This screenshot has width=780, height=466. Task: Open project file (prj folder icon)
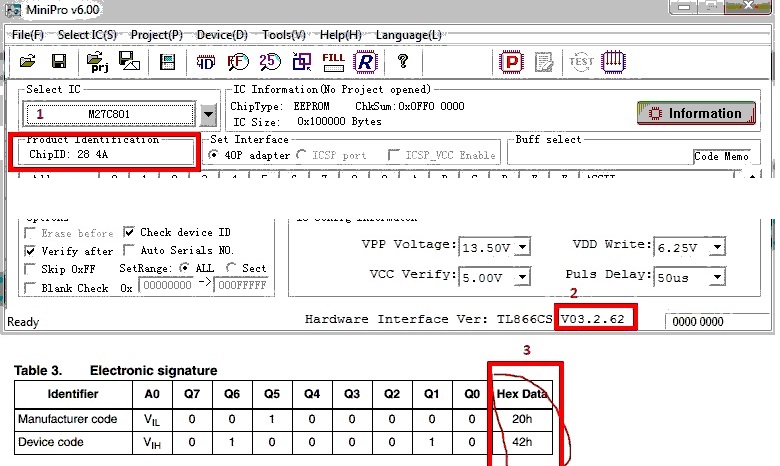(x=98, y=62)
